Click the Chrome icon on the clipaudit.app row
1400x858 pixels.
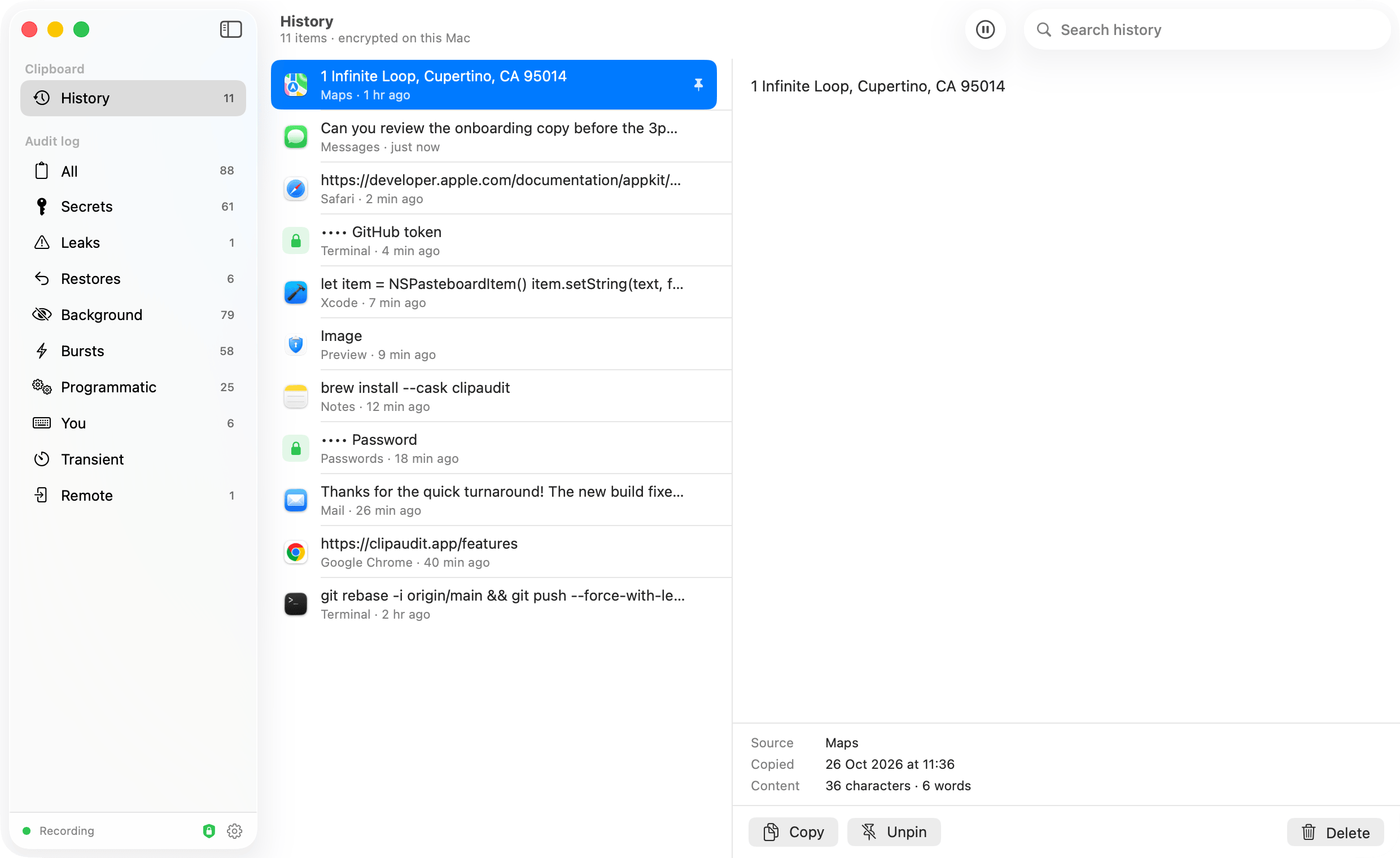(x=295, y=552)
